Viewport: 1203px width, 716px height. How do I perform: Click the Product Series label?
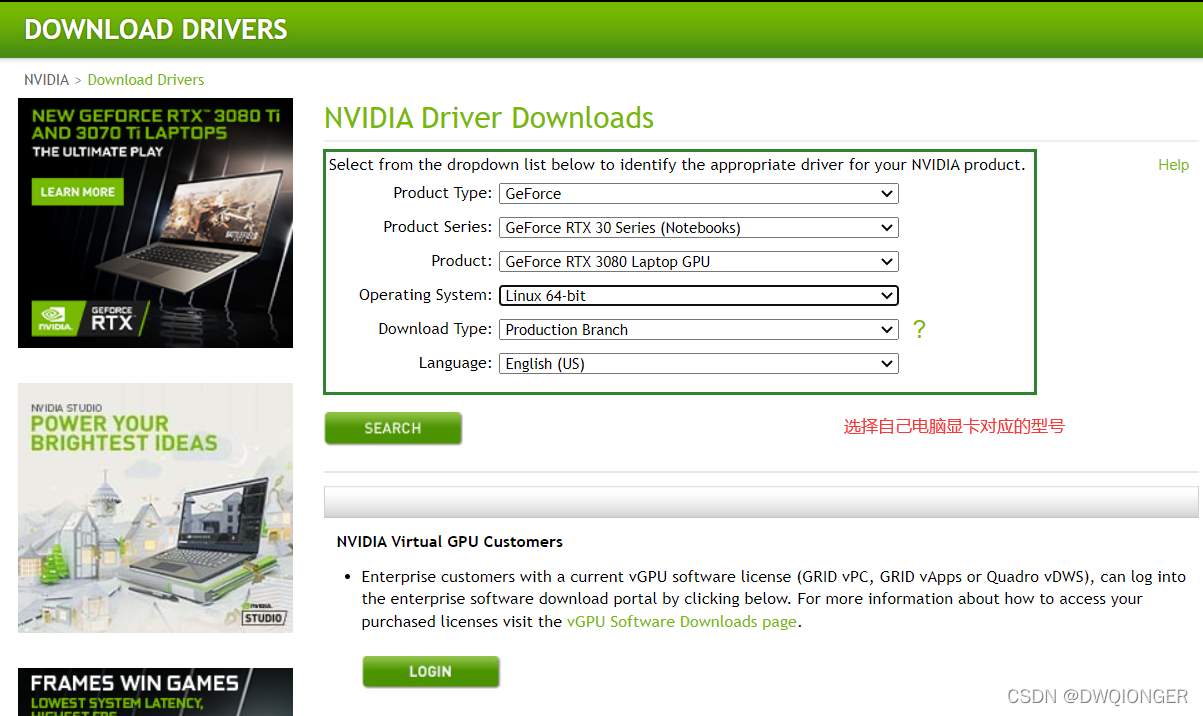pos(438,227)
